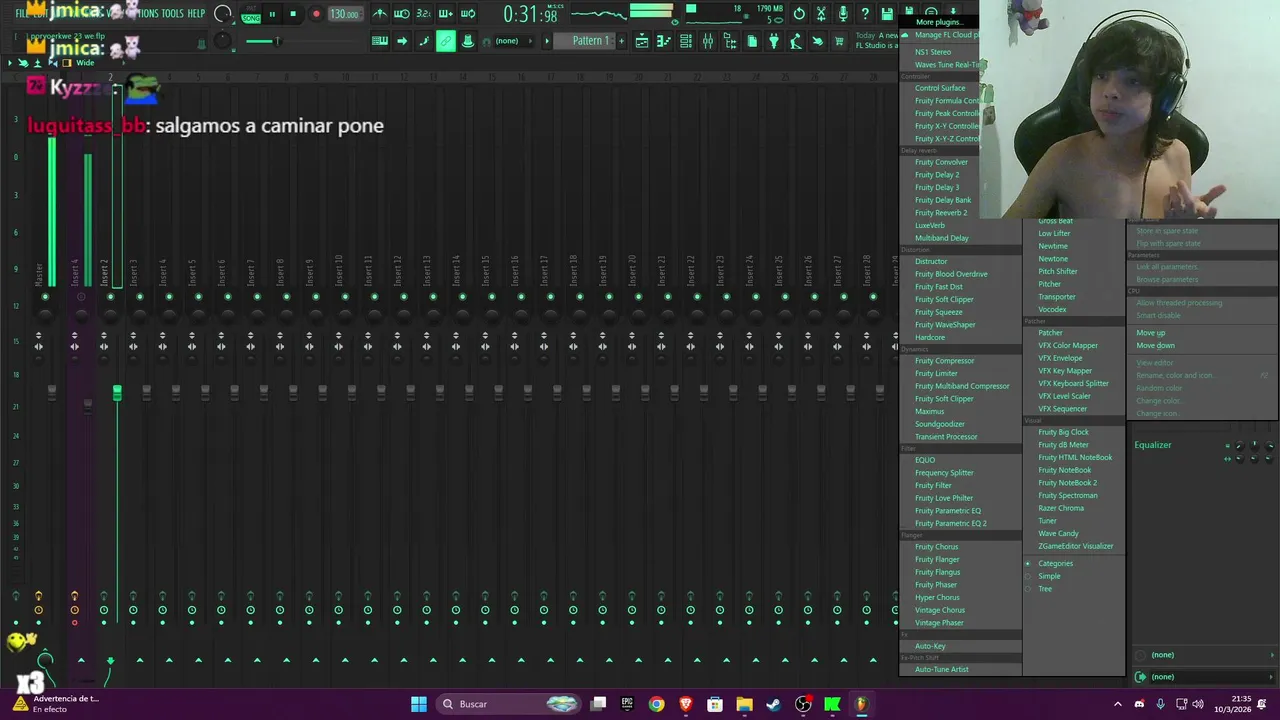Add a new pattern with plus button
Image resolution: width=1280 pixels, height=720 pixels.
click(621, 41)
